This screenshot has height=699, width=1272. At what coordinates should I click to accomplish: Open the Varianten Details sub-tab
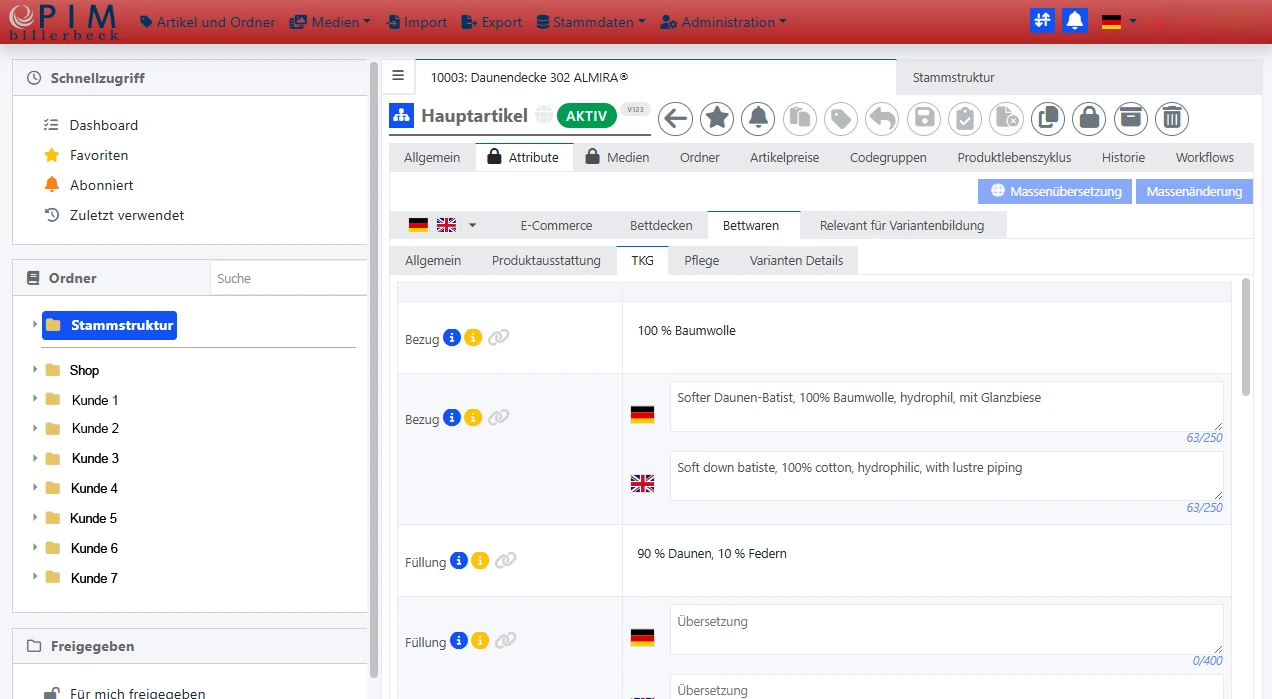[796, 260]
